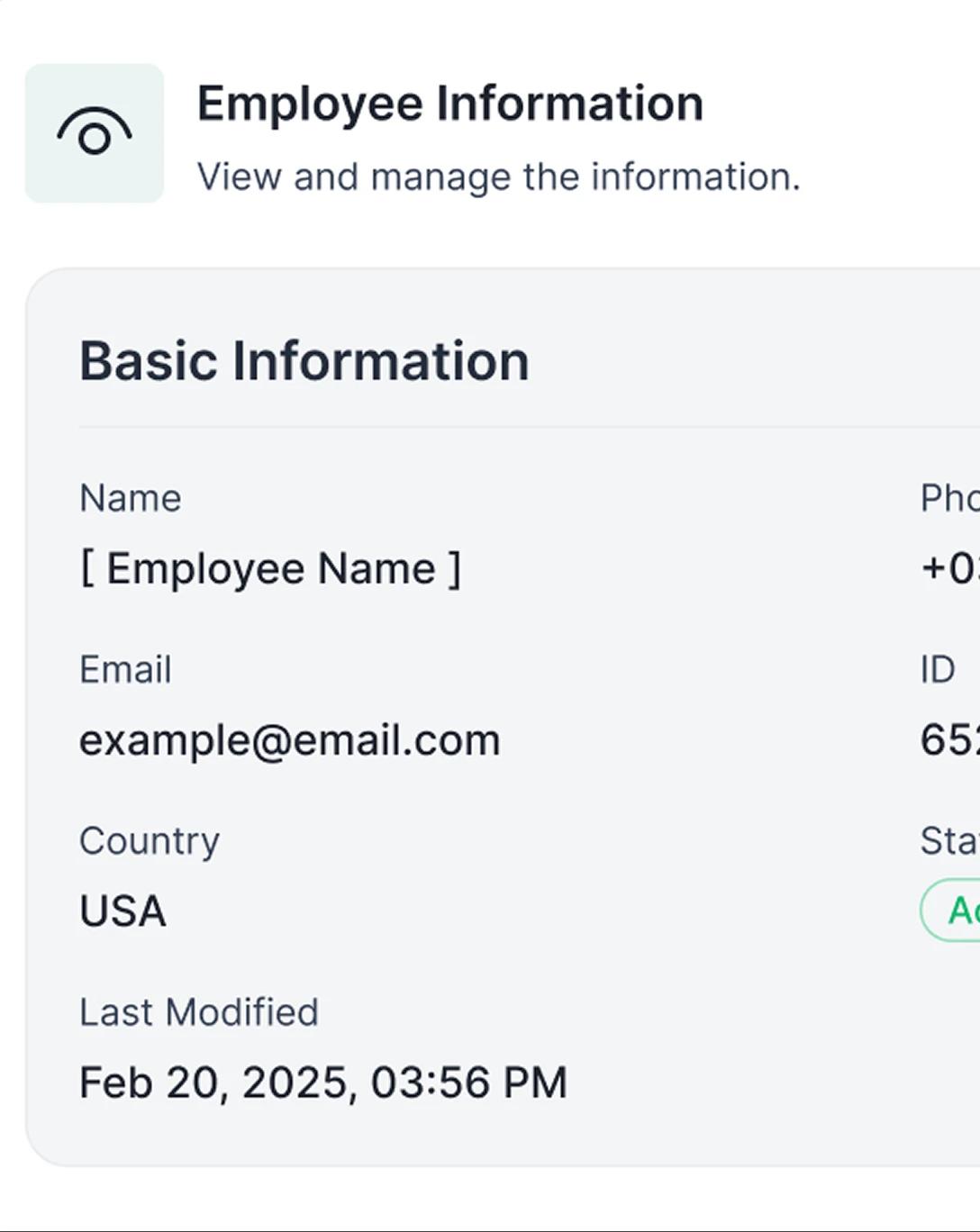
Task: Click the Name field label
Action: pyautogui.click(x=131, y=498)
